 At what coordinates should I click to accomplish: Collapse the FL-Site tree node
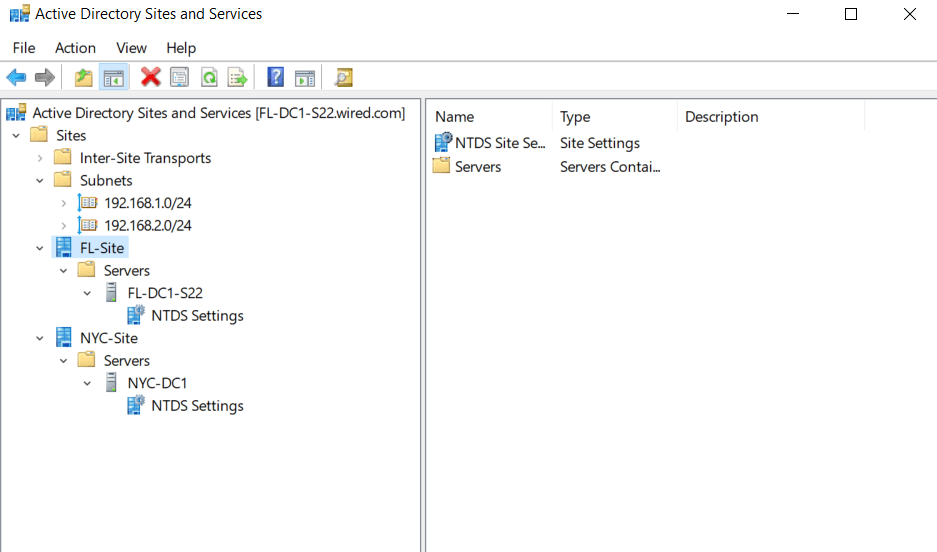tap(39, 248)
